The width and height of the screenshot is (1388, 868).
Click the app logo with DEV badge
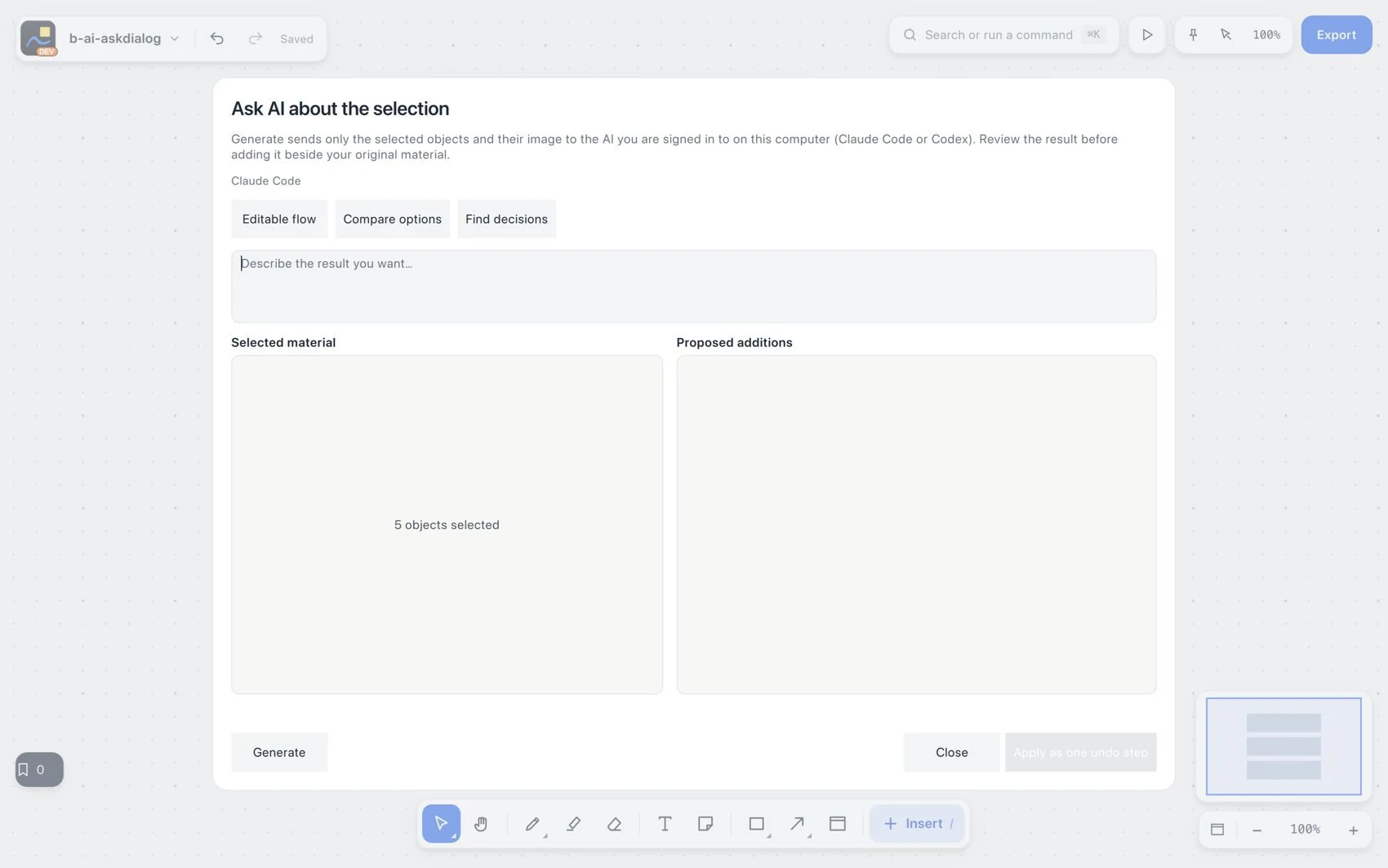(38, 38)
